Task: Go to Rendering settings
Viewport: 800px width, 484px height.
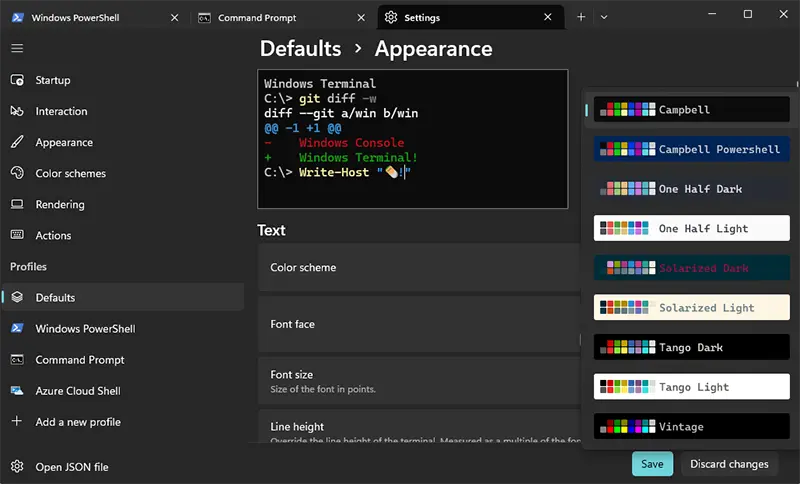Action: click(122, 205)
